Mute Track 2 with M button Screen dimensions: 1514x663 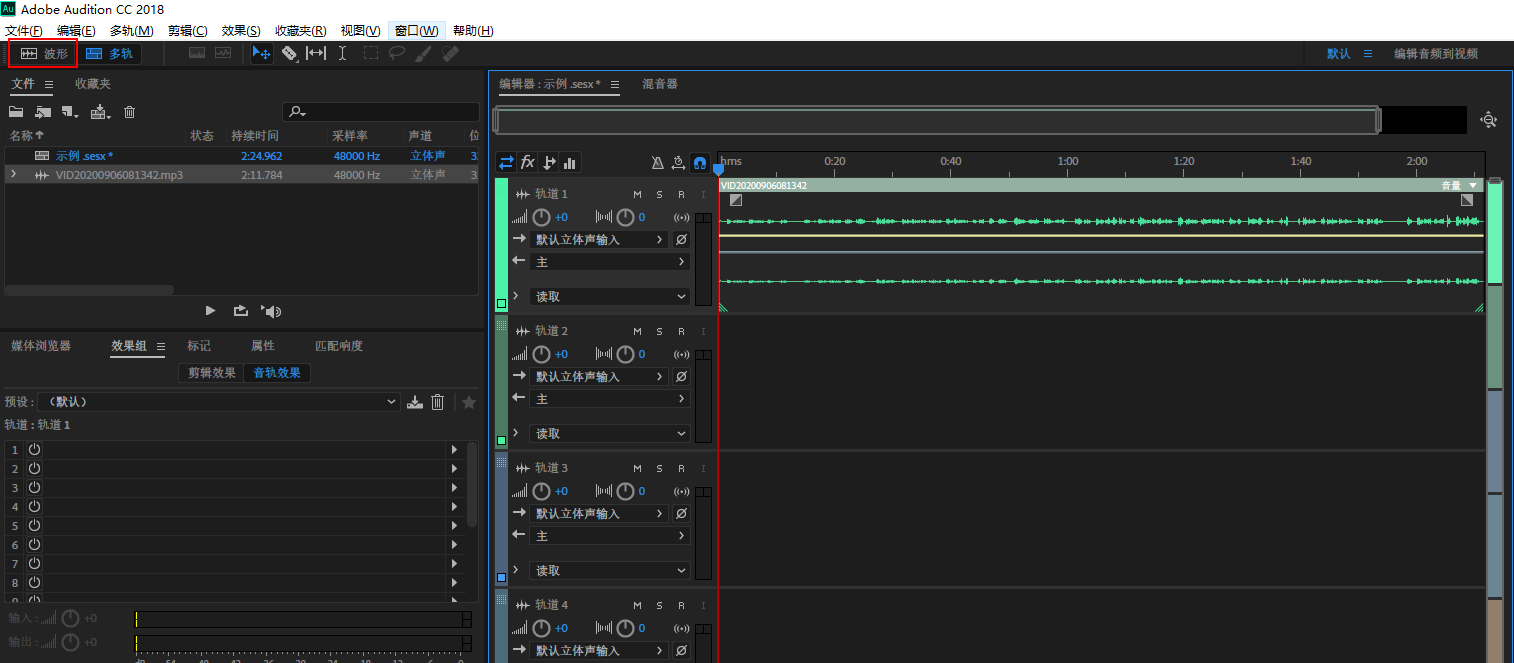tap(637, 330)
